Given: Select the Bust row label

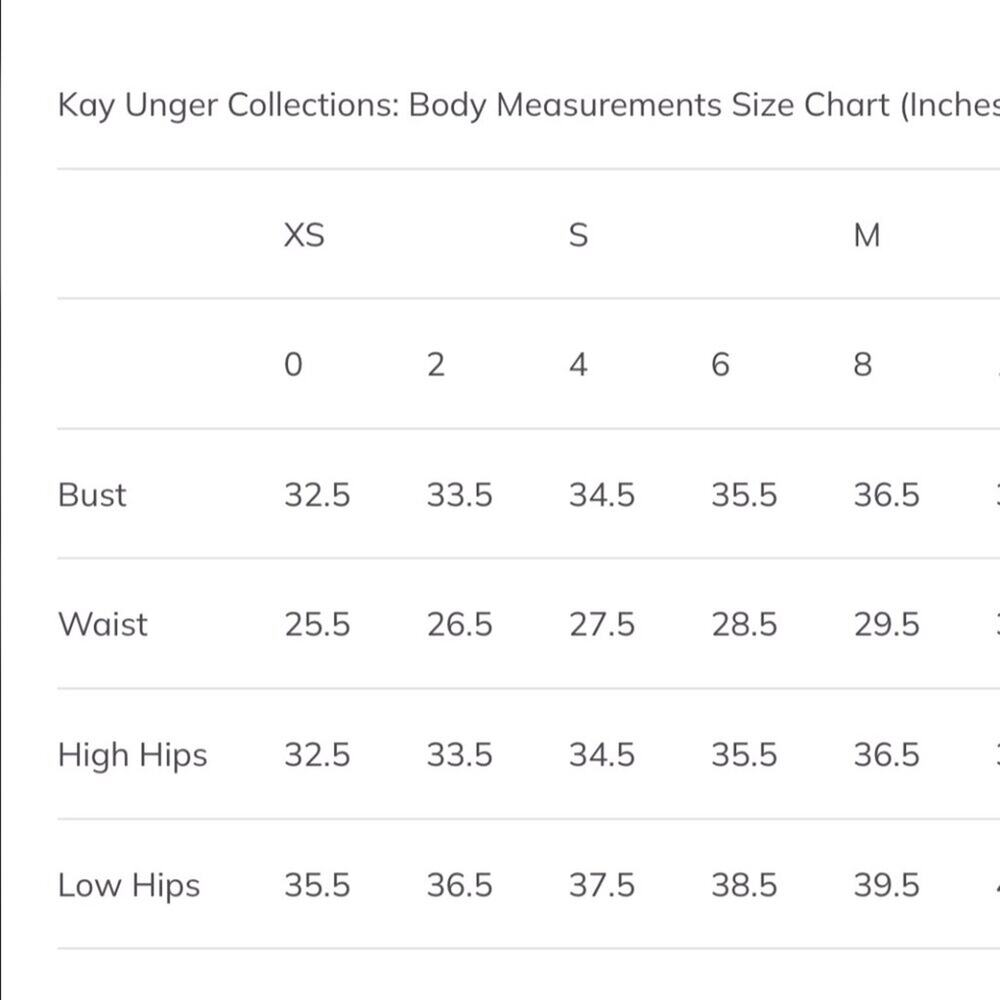Looking at the screenshot, I should [x=92, y=495].
